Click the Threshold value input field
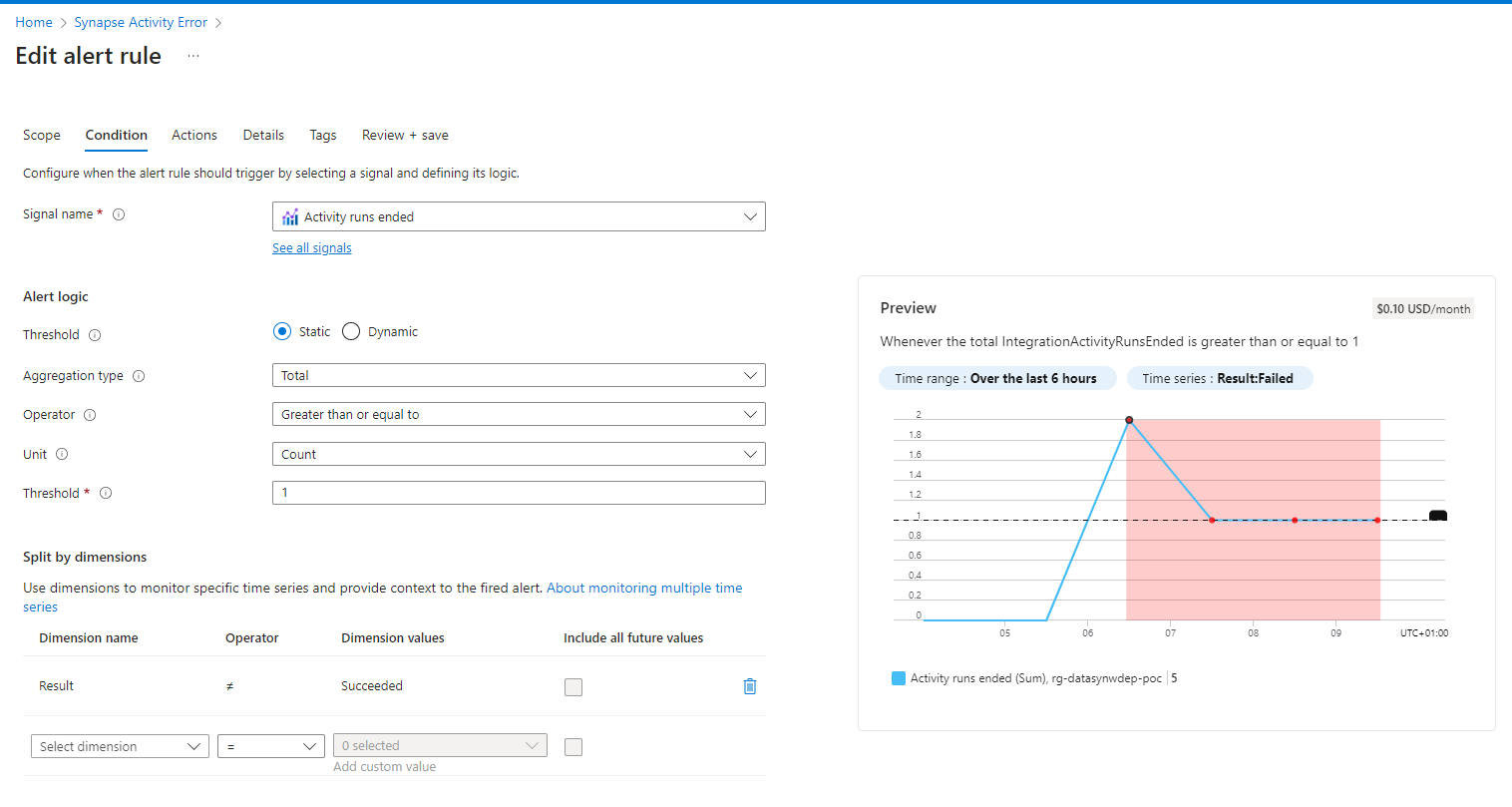This screenshot has width=1512, height=807. tap(519, 493)
